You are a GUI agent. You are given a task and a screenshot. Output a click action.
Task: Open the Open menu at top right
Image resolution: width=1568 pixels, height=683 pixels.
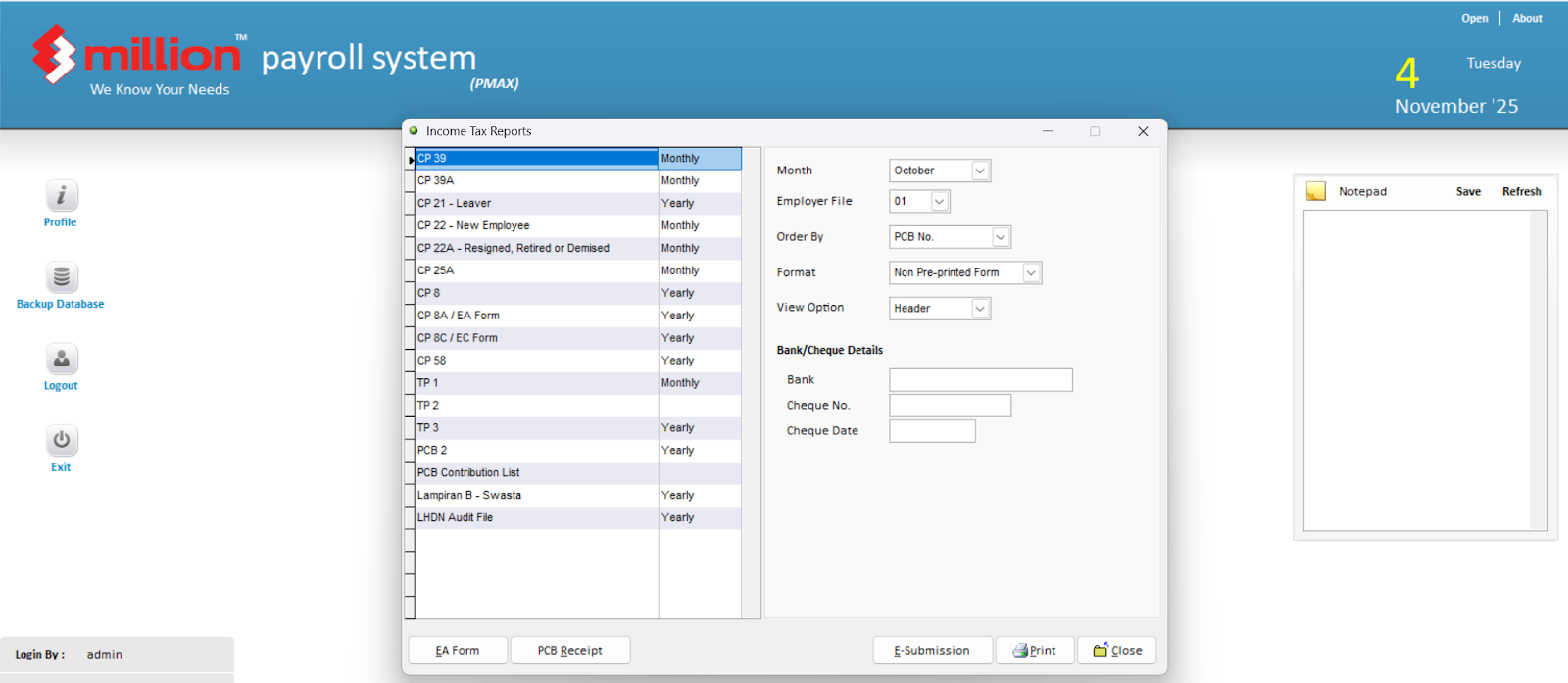(1474, 18)
